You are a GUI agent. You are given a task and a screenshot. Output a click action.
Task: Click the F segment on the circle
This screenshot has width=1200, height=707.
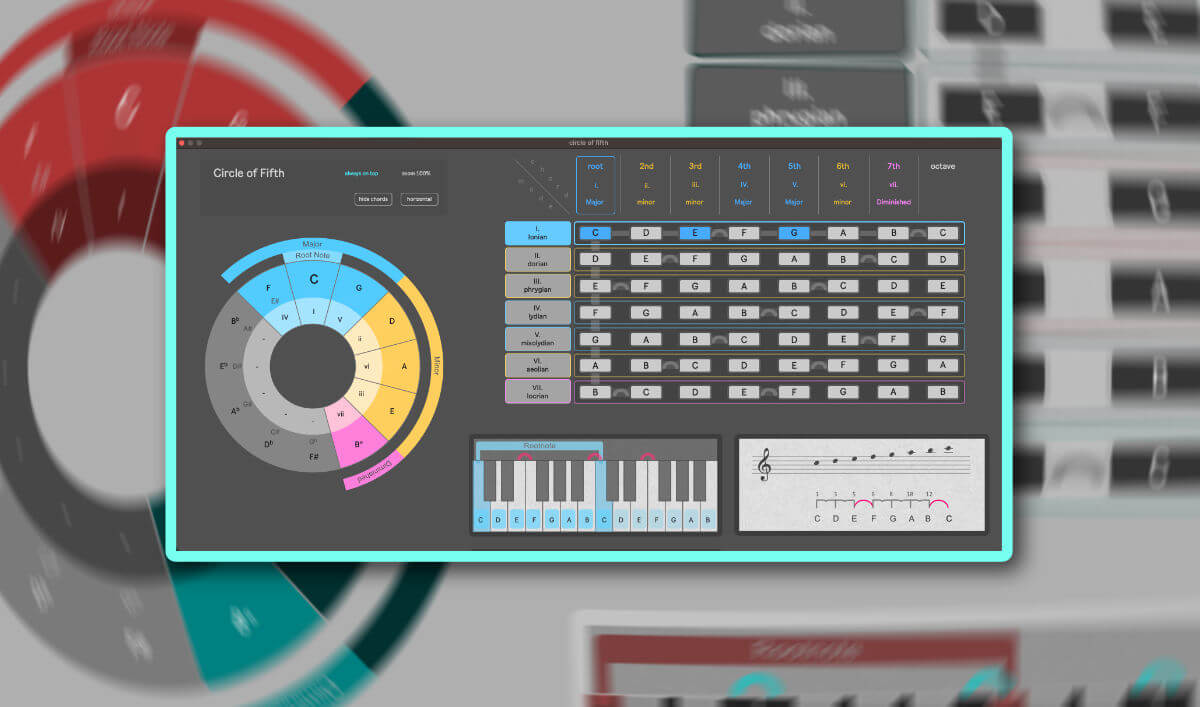click(269, 290)
